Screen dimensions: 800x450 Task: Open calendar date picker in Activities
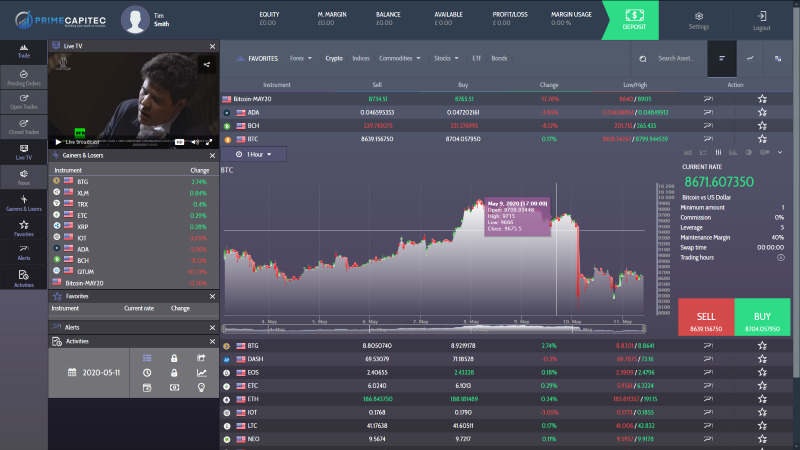(x=94, y=372)
